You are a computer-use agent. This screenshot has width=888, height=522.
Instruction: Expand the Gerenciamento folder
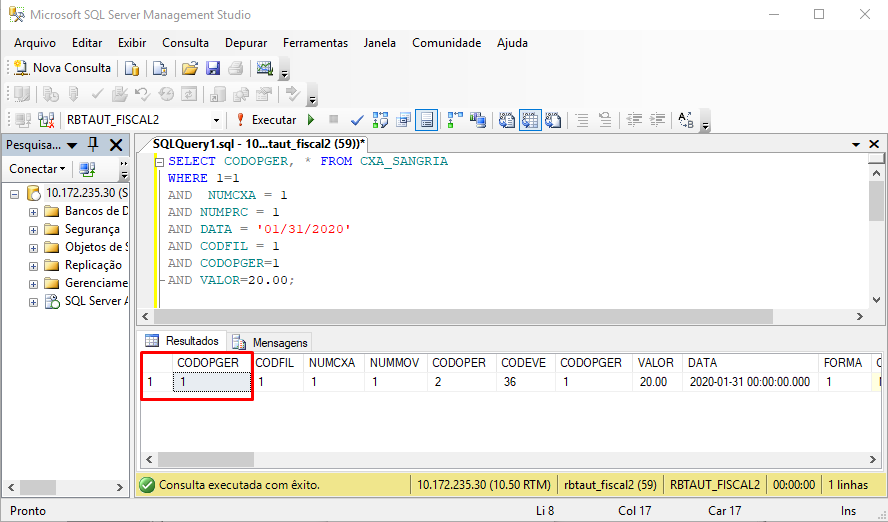(x=33, y=284)
